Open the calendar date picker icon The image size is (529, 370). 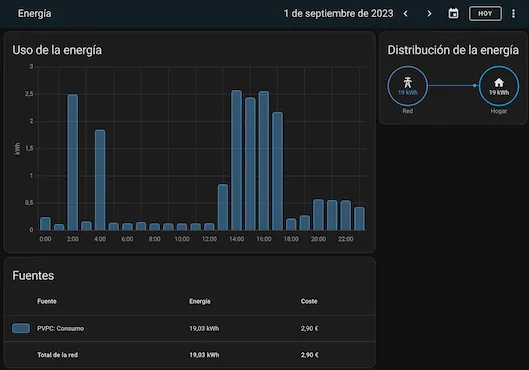(453, 14)
